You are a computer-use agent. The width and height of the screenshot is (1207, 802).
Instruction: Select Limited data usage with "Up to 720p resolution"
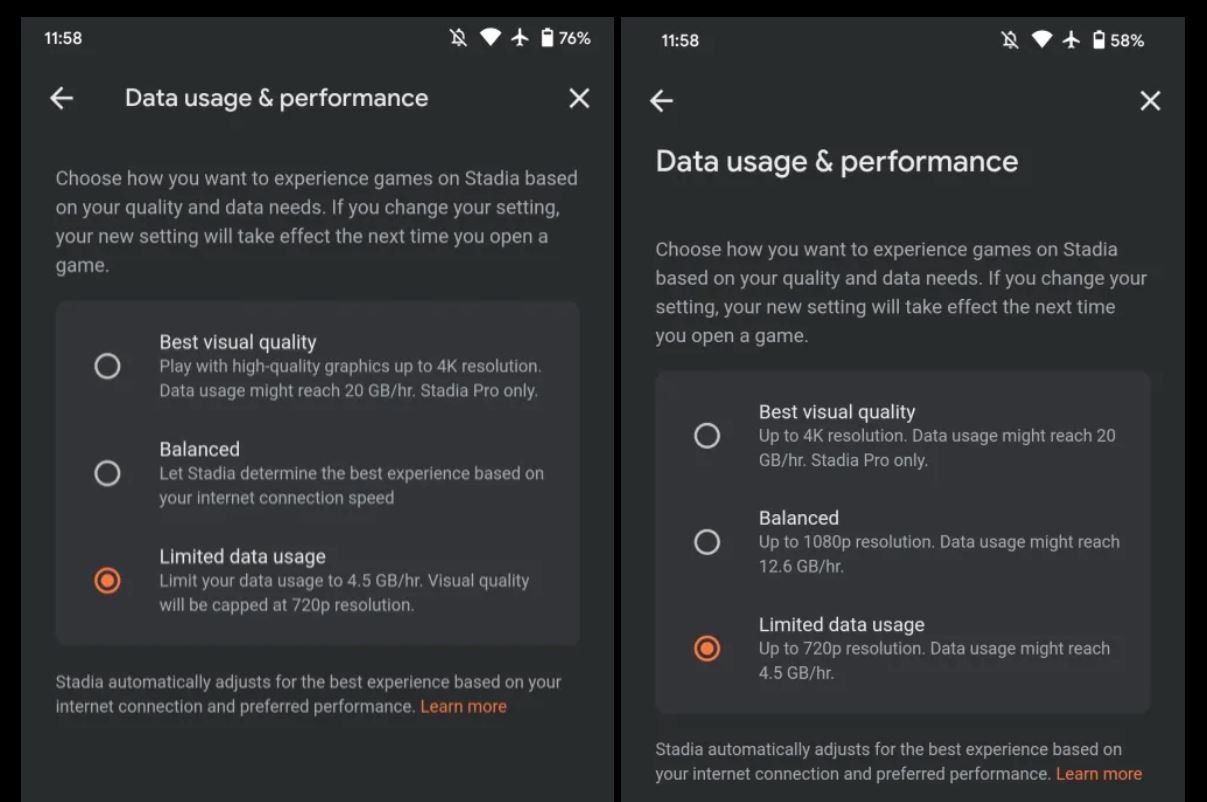point(707,648)
